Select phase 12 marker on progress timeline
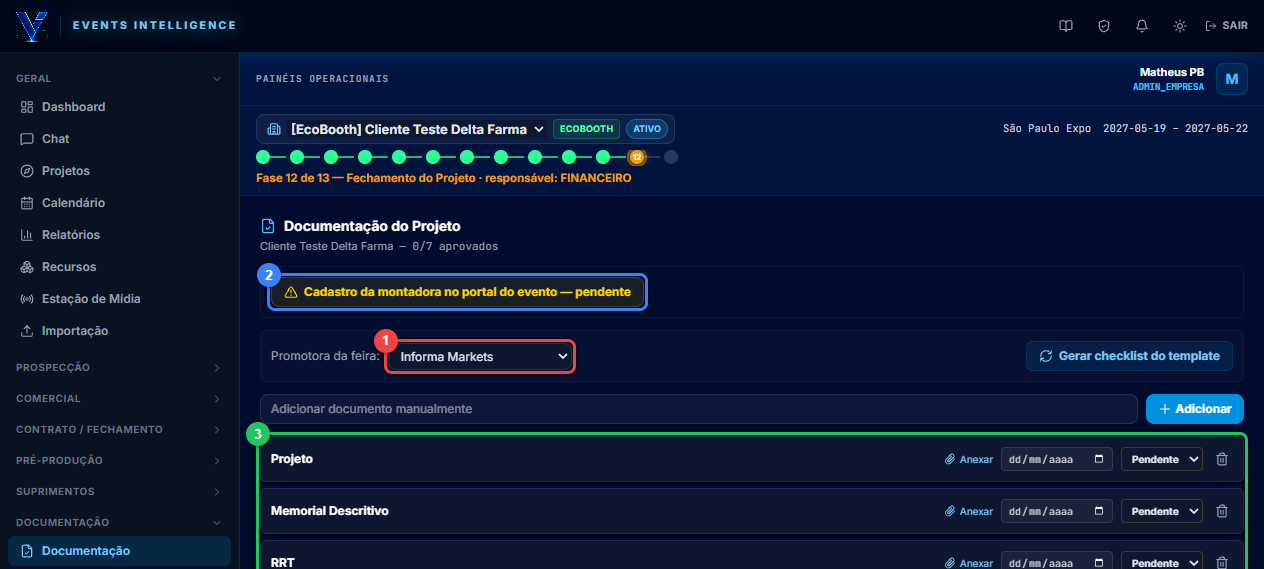1264x569 pixels. tap(637, 157)
